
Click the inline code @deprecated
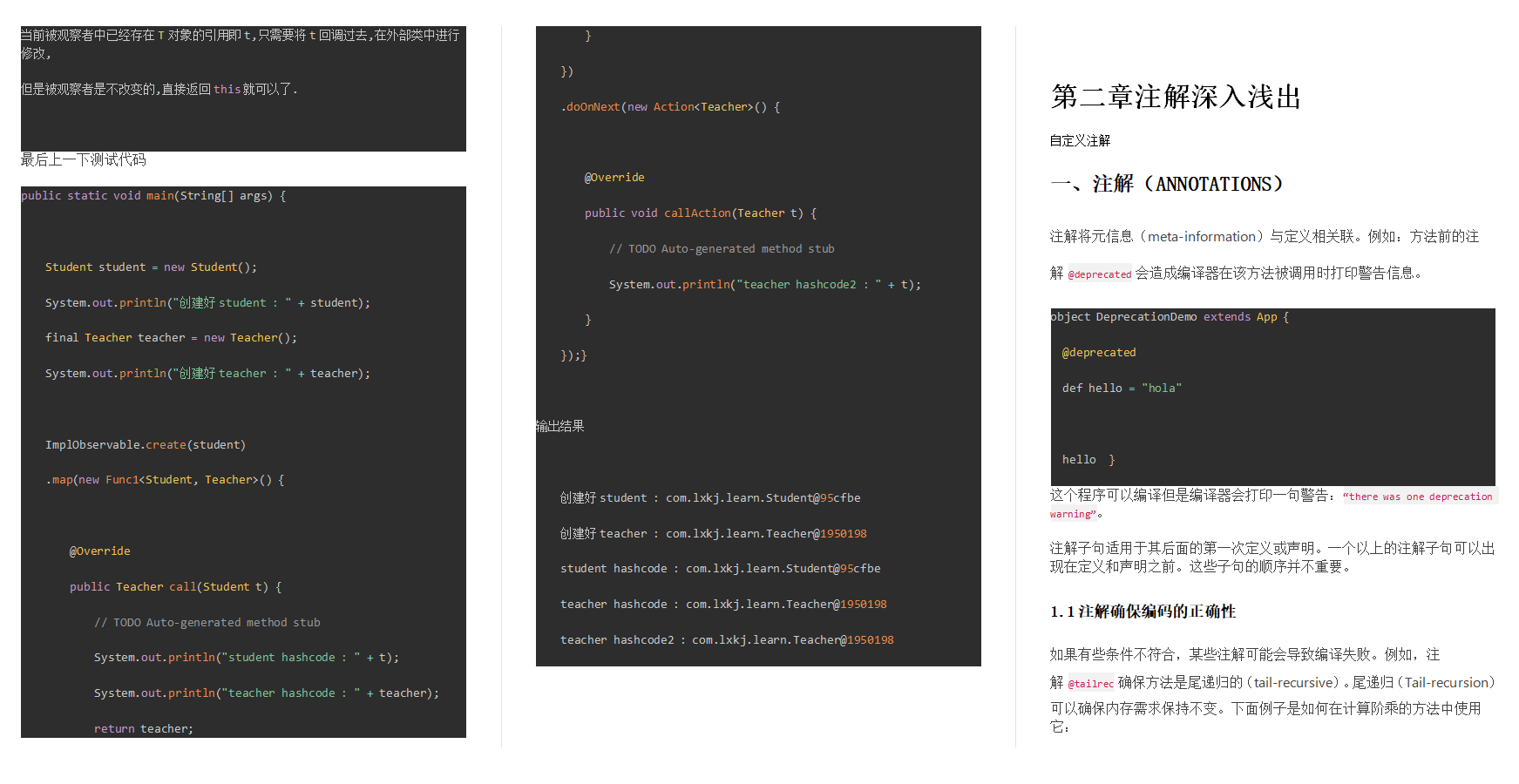coord(1100,274)
